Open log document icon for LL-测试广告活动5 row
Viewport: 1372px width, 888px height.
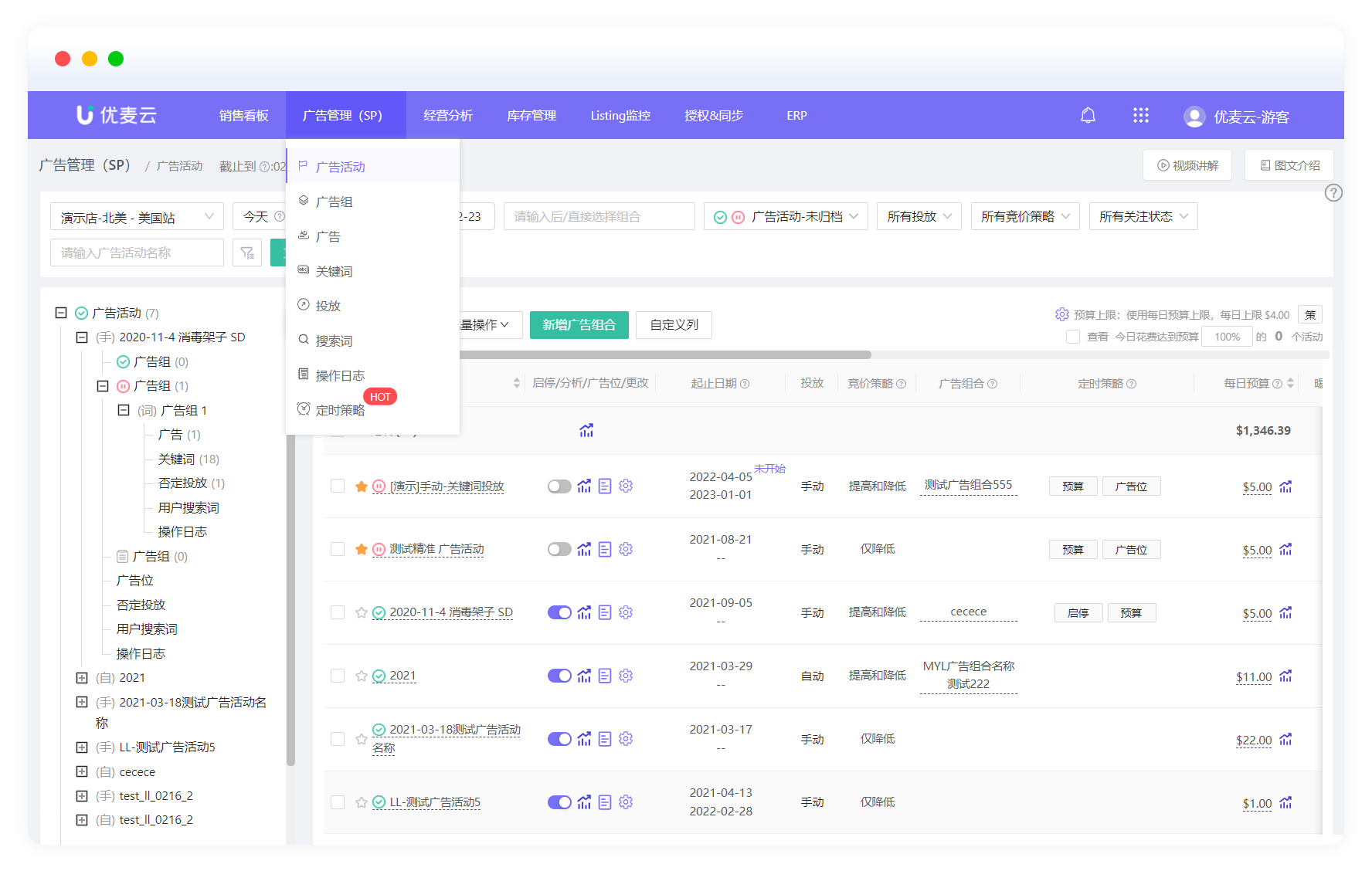click(x=605, y=802)
